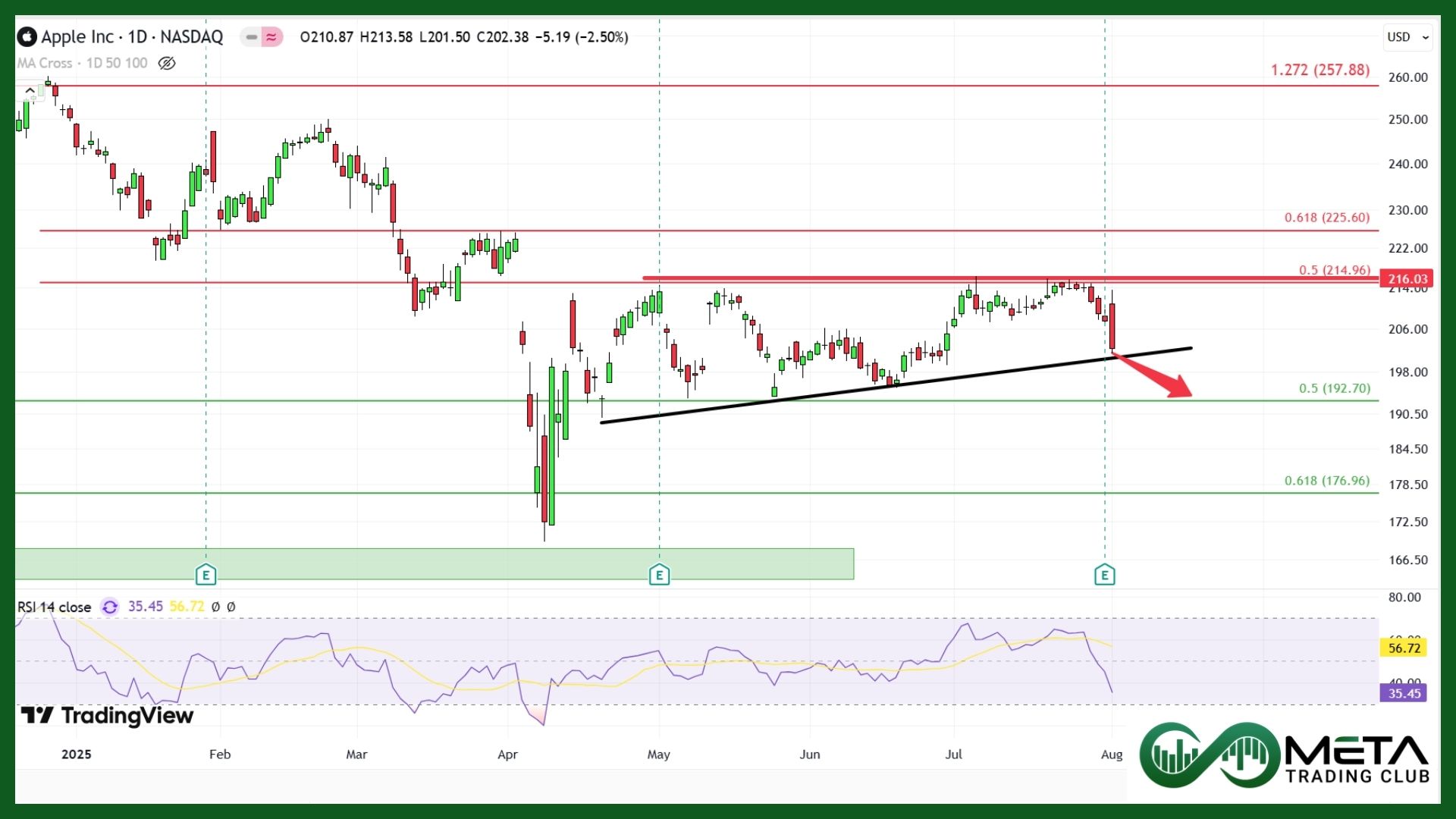Show the hidden MA Cross indicator
This screenshot has width=1456, height=819.
tap(167, 63)
